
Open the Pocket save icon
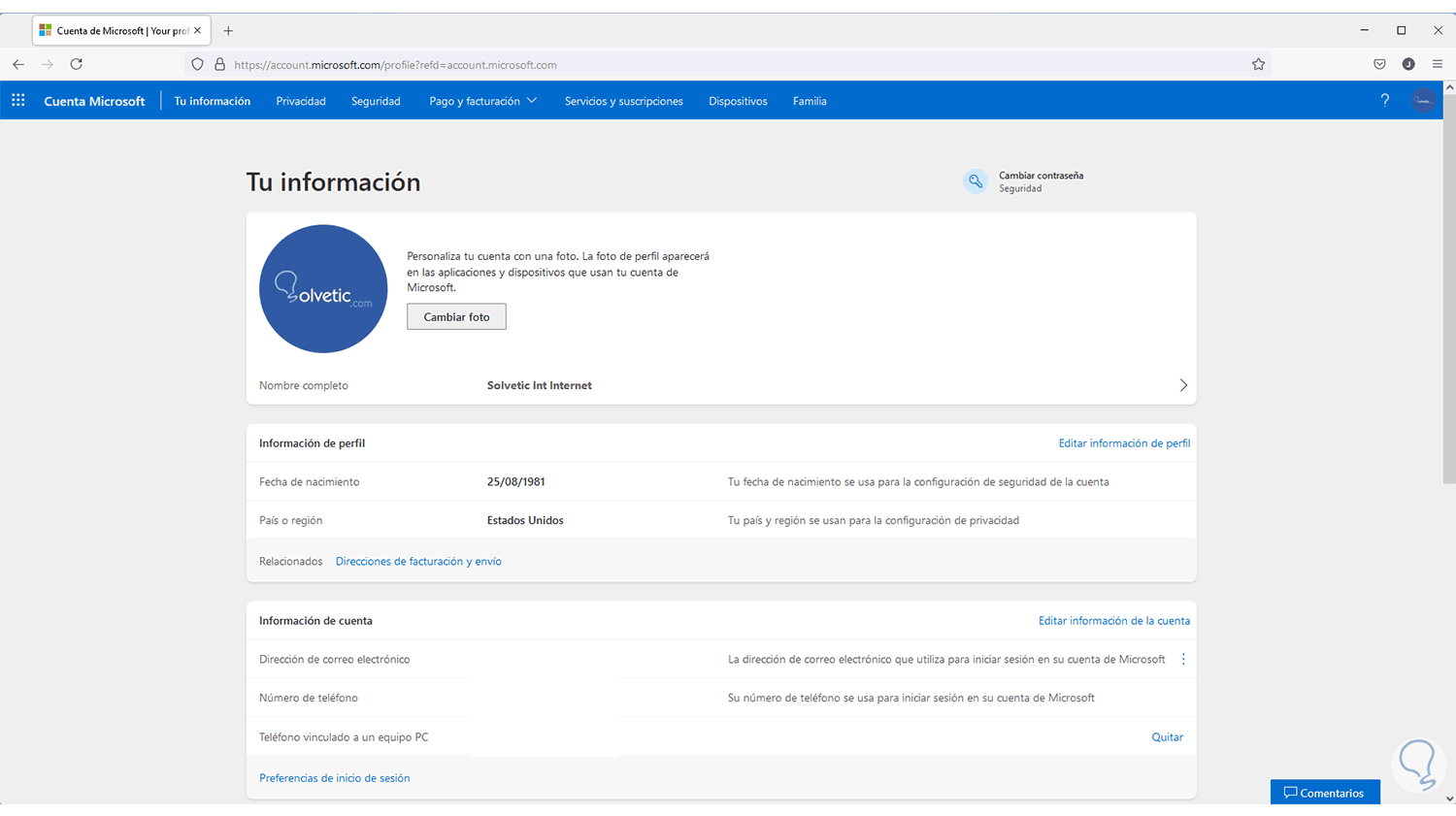pos(1379,64)
